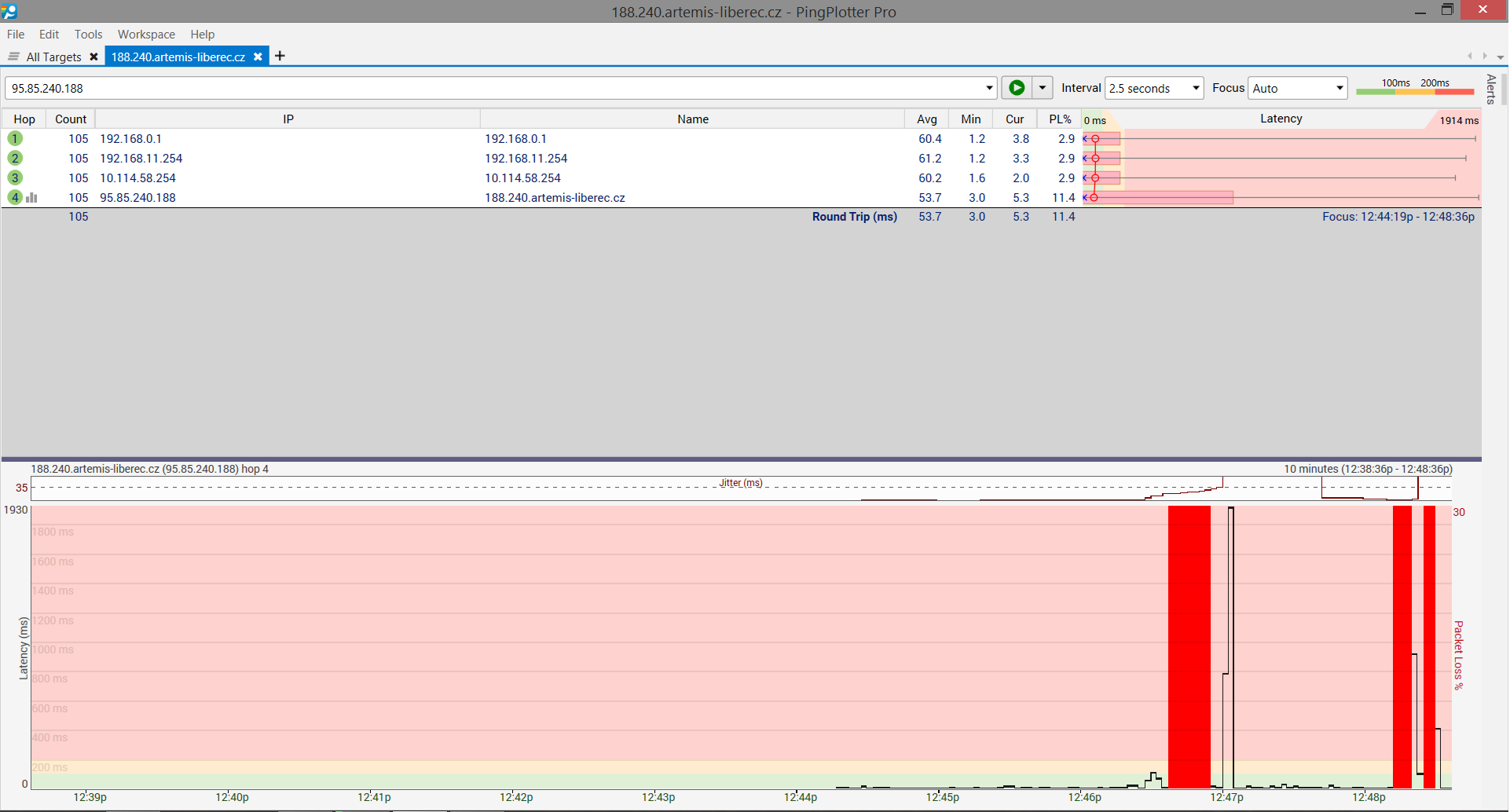Switch to the All Targets tab
1510x812 pixels.
click(53, 57)
